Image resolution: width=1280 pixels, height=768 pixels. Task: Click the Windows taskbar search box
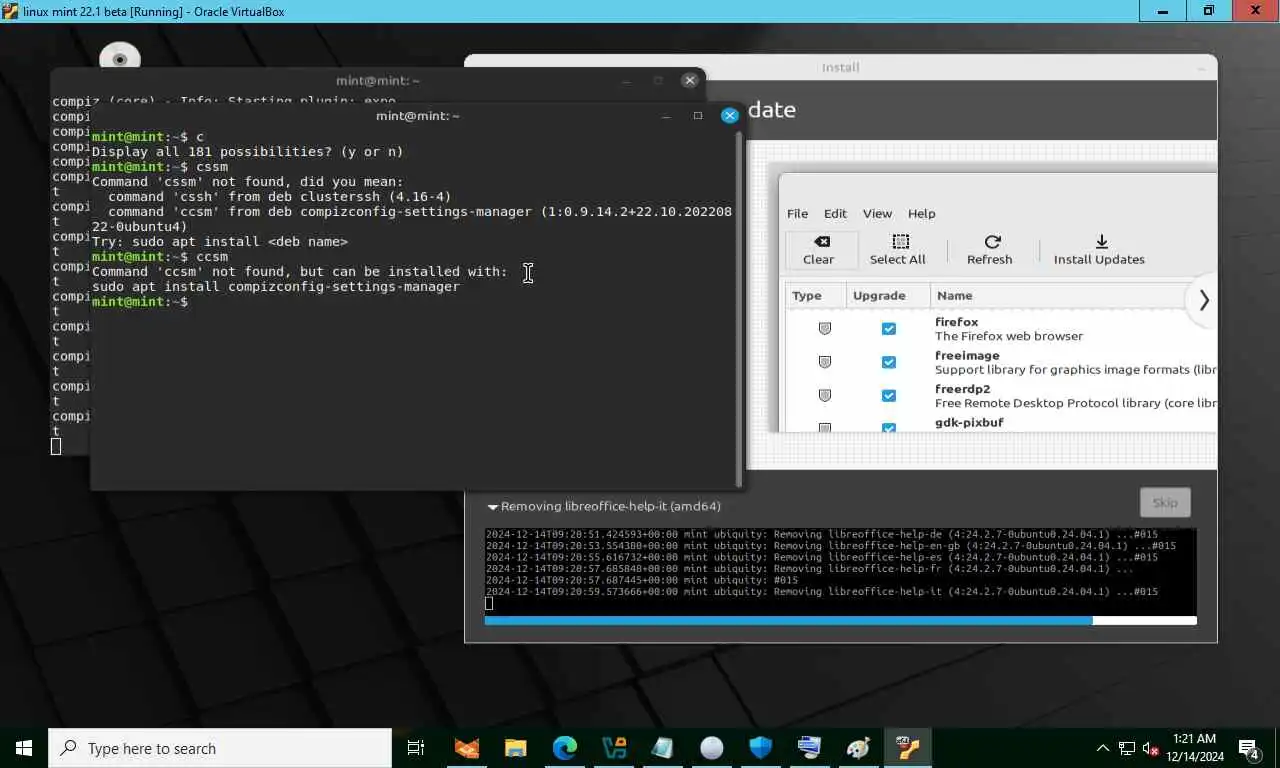coord(220,748)
